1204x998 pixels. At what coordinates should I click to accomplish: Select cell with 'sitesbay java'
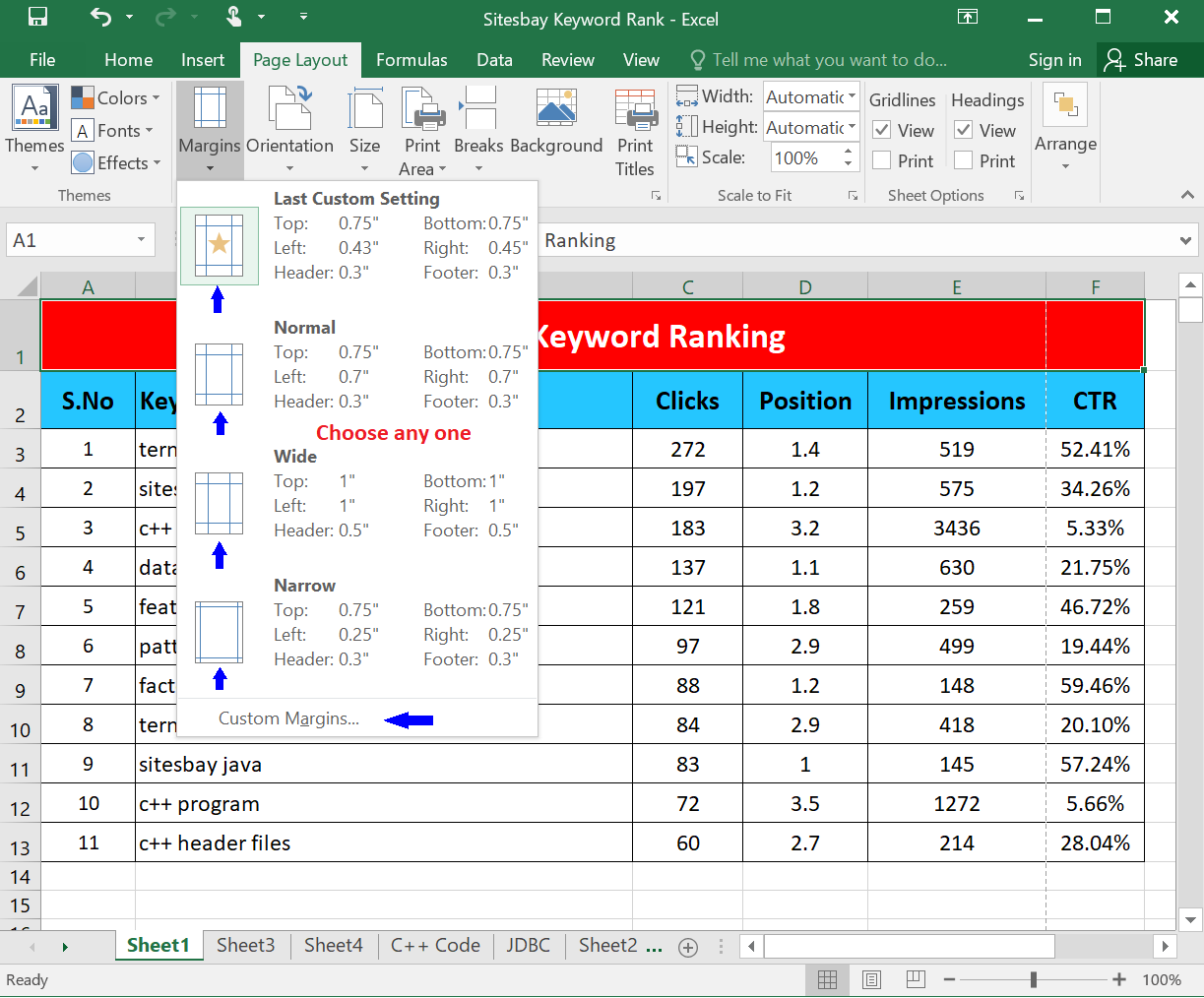pyautogui.click(x=384, y=764)
